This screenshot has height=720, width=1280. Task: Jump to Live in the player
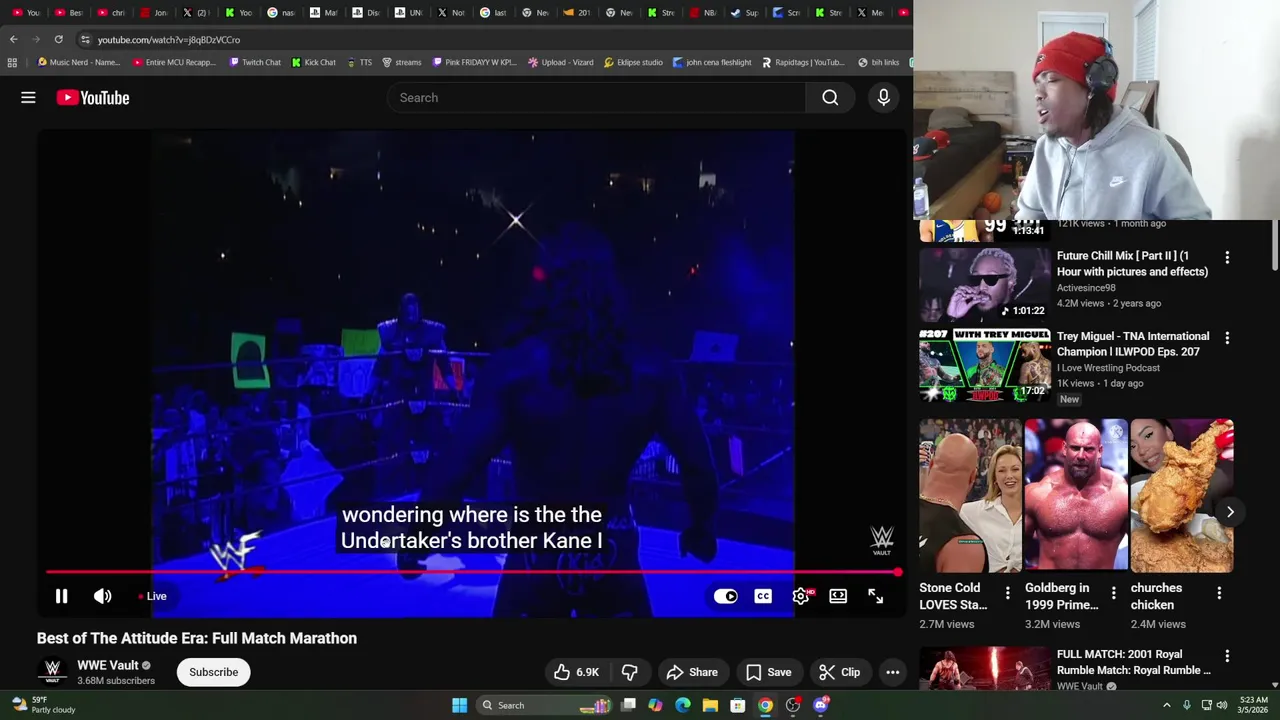click(x=153, y=596)
